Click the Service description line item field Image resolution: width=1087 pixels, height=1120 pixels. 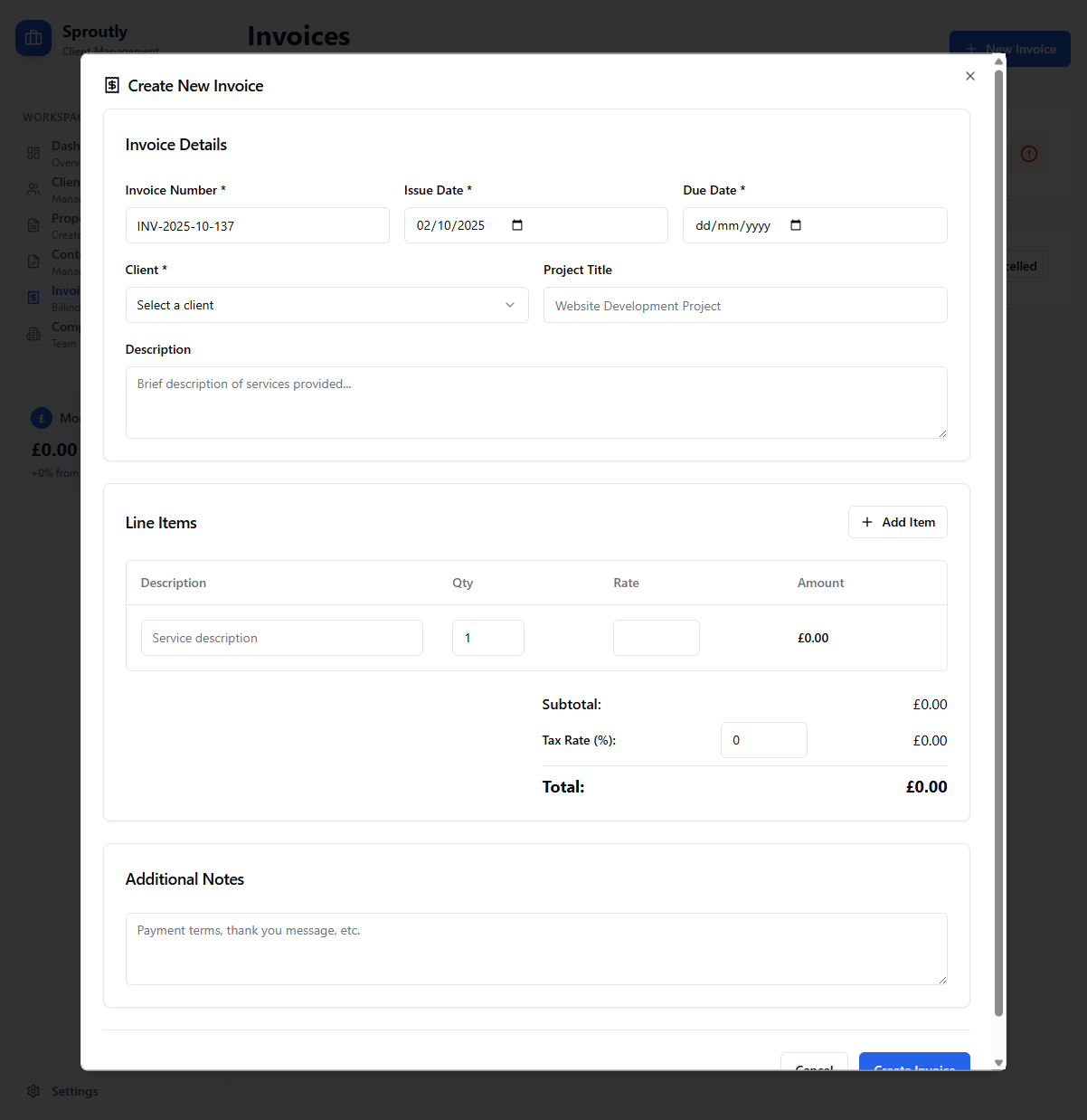pyautogui.click(x=281, y=638)
